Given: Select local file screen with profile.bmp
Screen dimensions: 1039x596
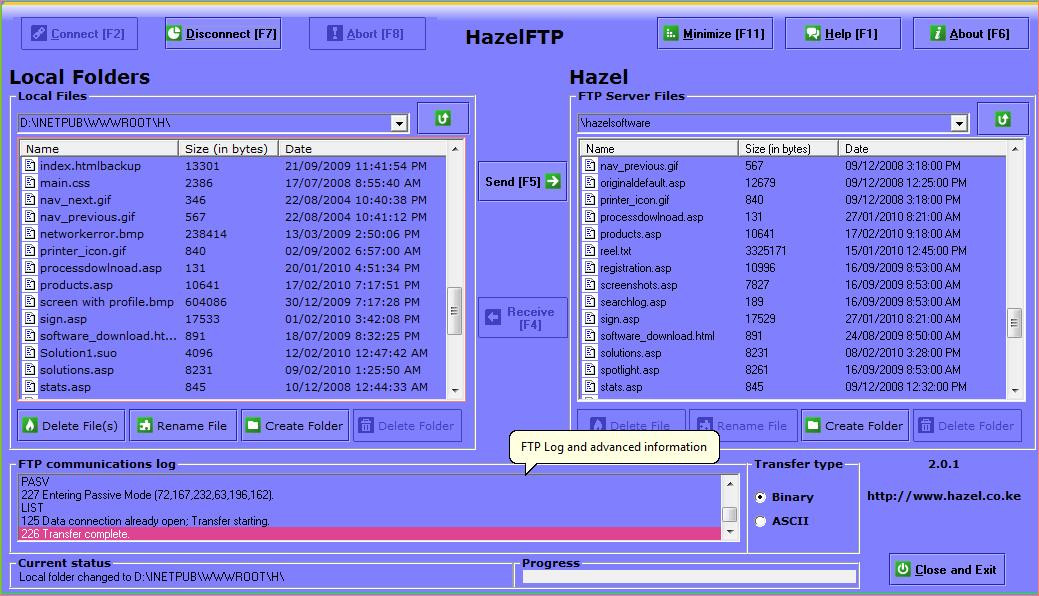Looking at the screenshot, I should pyautogui.click(x=107, y=302).
